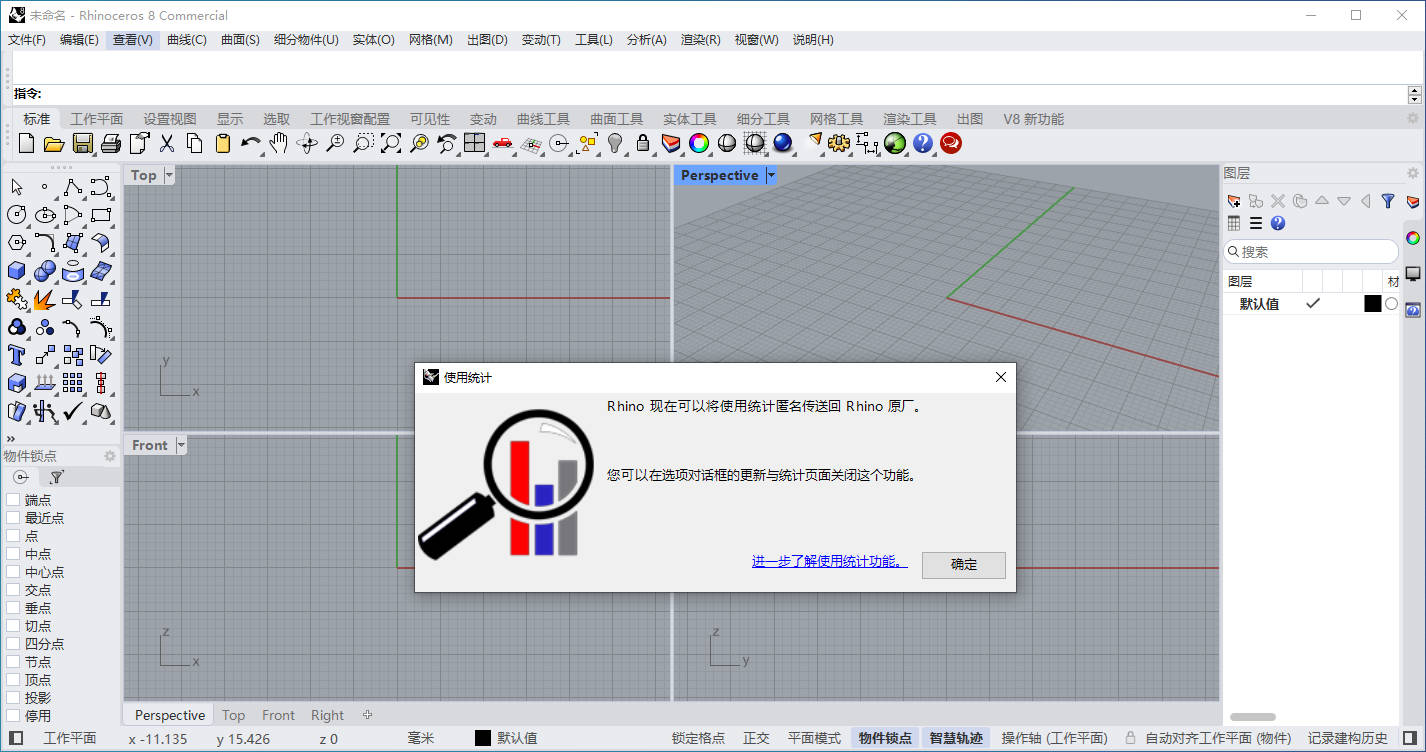Select the Text object tool
1426x752 pixels.
point(16,355)
